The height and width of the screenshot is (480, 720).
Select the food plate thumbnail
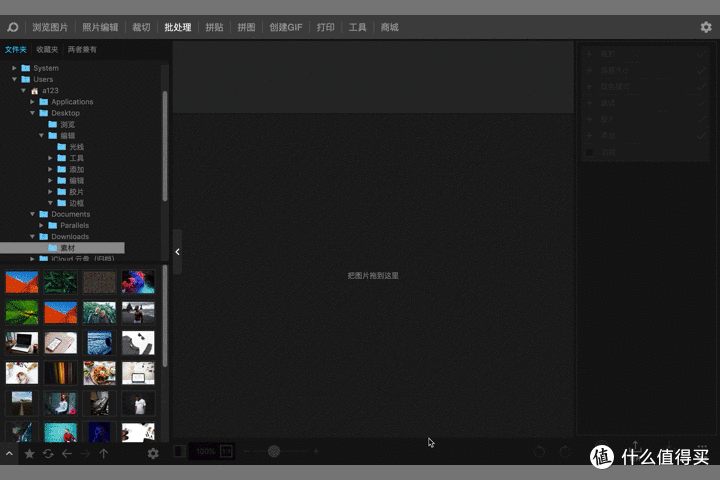point(100,373)
